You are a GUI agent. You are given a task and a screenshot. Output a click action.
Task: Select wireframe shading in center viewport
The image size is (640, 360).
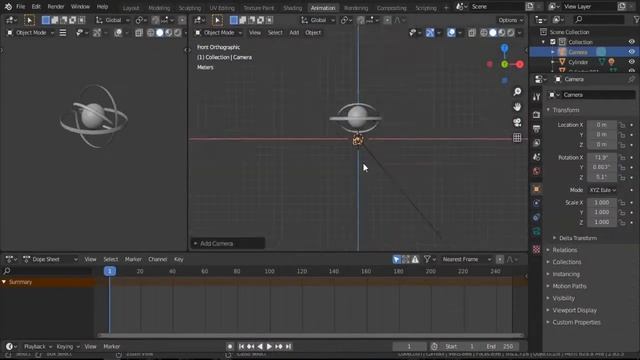(484, 33)
